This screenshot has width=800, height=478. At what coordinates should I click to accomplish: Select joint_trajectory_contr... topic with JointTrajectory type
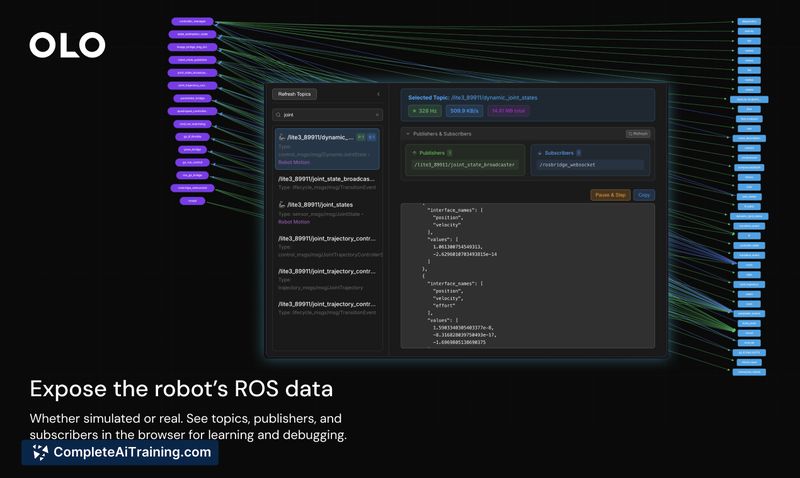pyautogui.click(x=327, y=279)
